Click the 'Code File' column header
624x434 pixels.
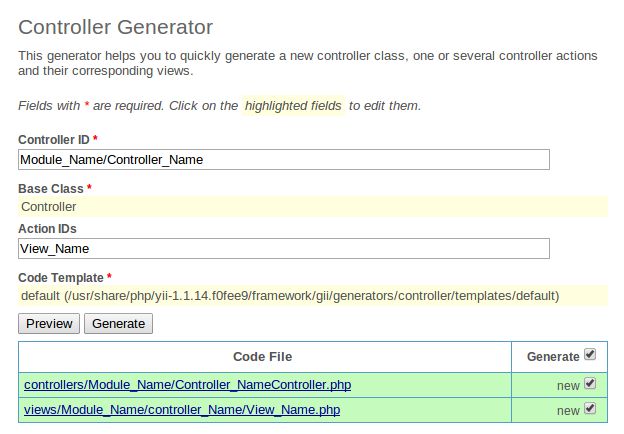click(x=263, y=356)
